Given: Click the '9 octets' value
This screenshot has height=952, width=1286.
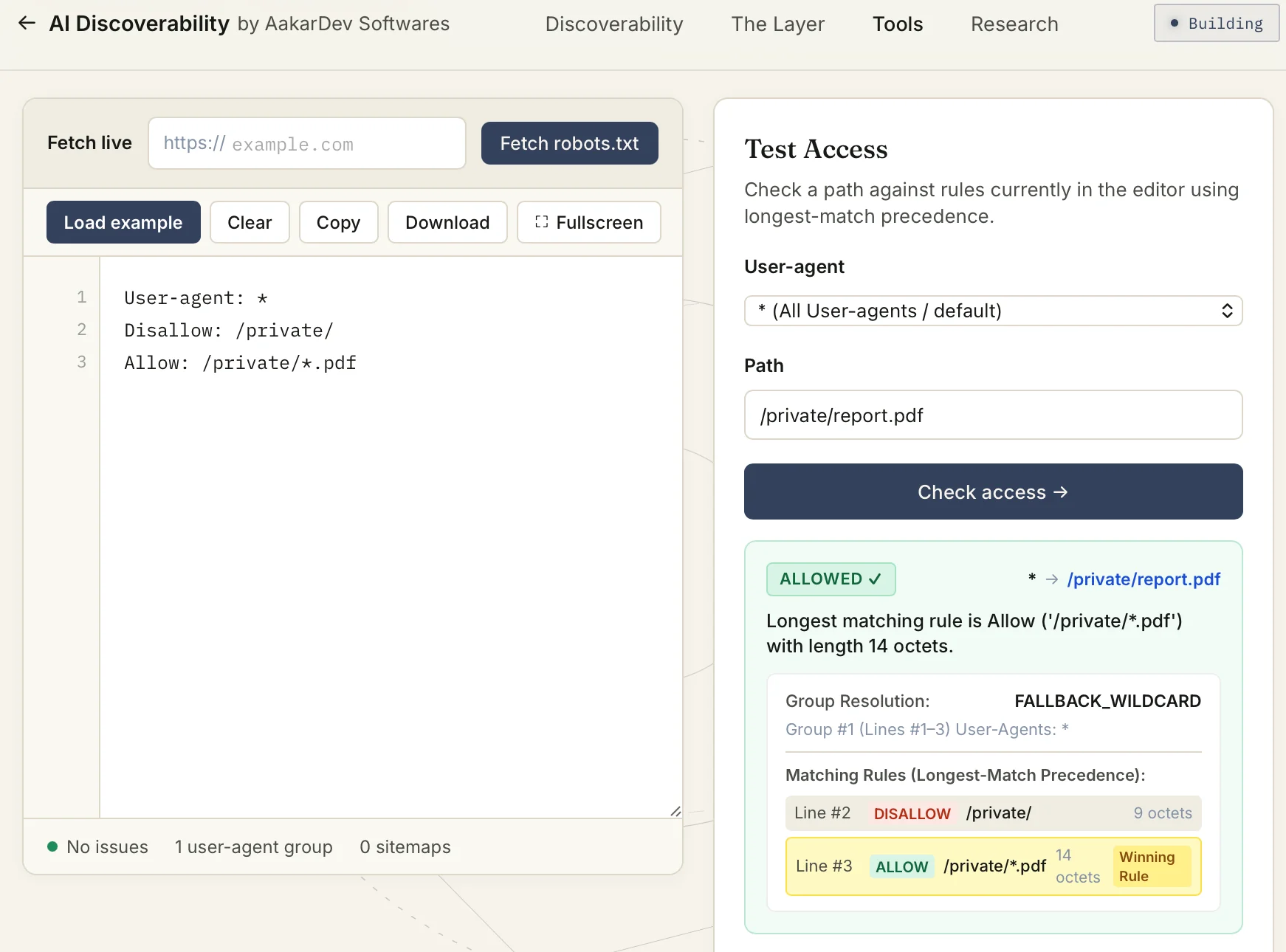Looking at the screenshot, I should point(1163,813).
